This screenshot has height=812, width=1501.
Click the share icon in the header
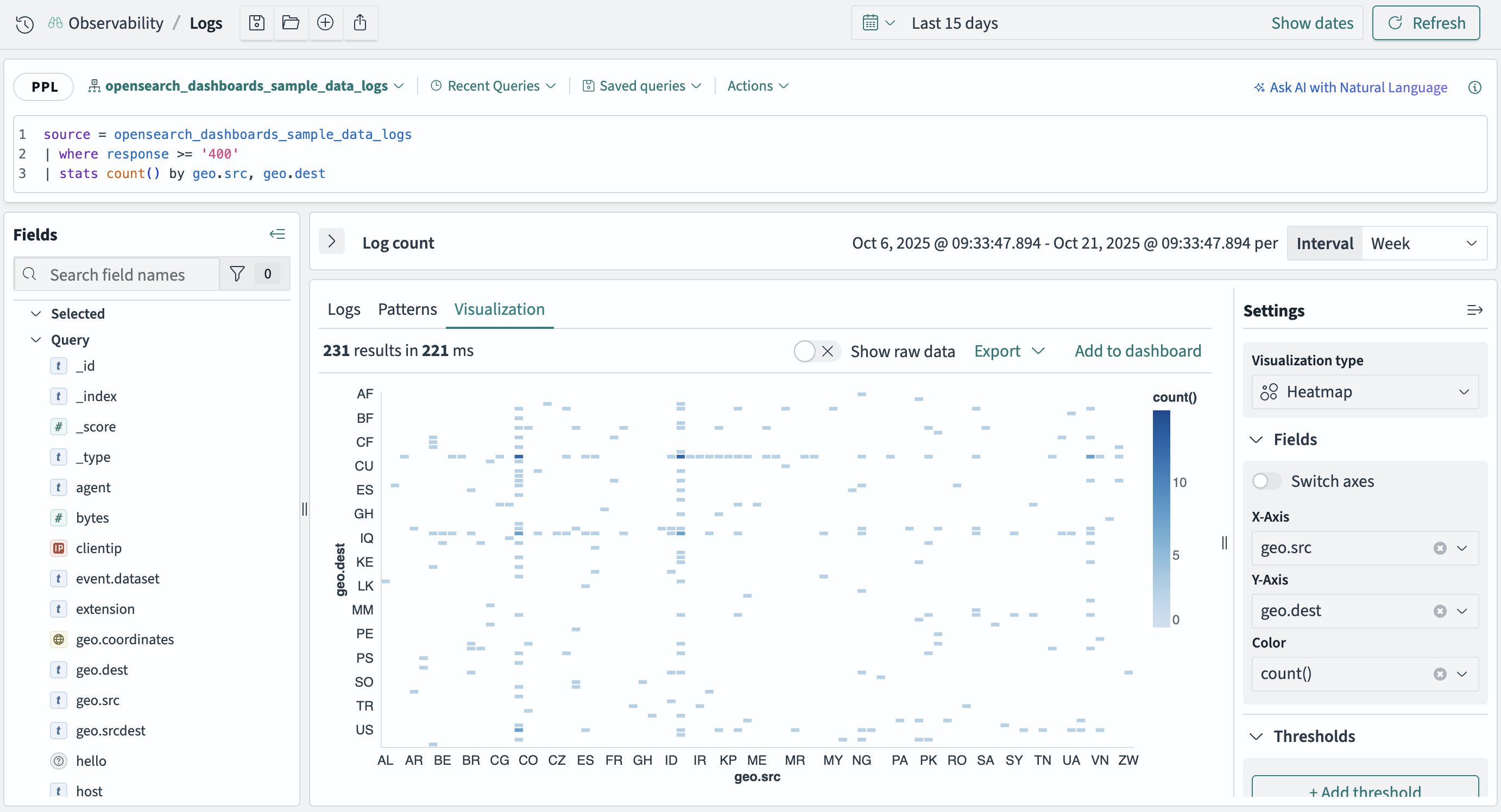point(360,23)
